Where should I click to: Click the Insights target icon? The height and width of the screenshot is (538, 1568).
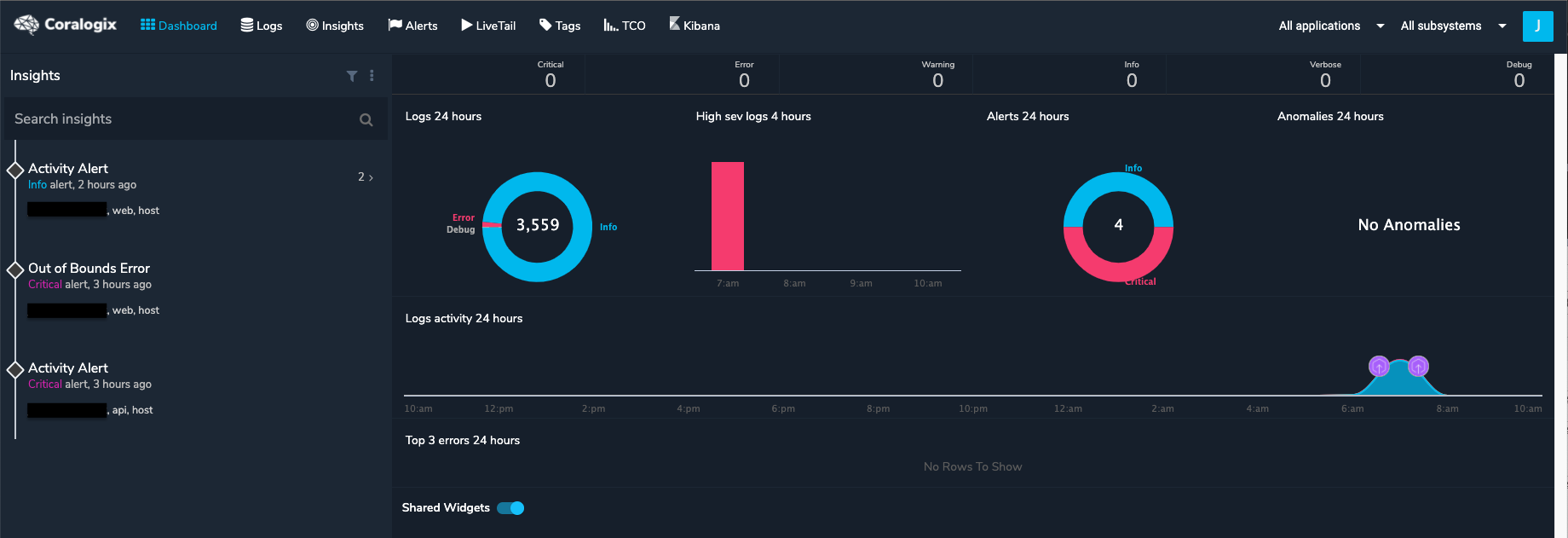pos(313,25)
